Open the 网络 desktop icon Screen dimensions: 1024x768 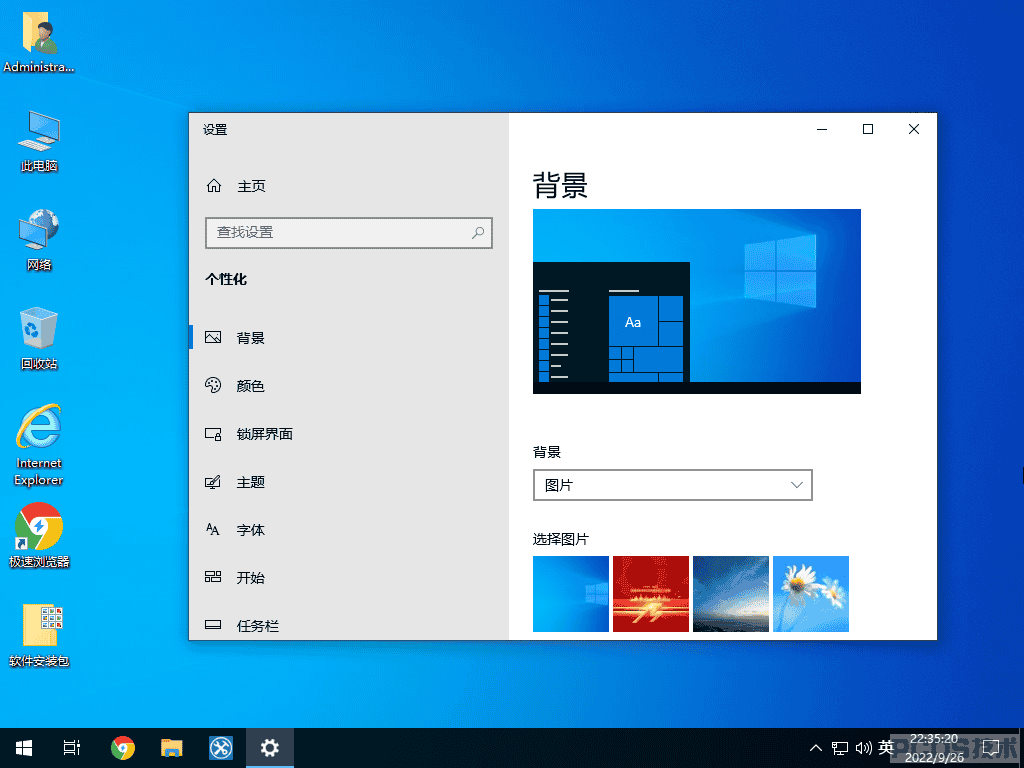point(39,240)
